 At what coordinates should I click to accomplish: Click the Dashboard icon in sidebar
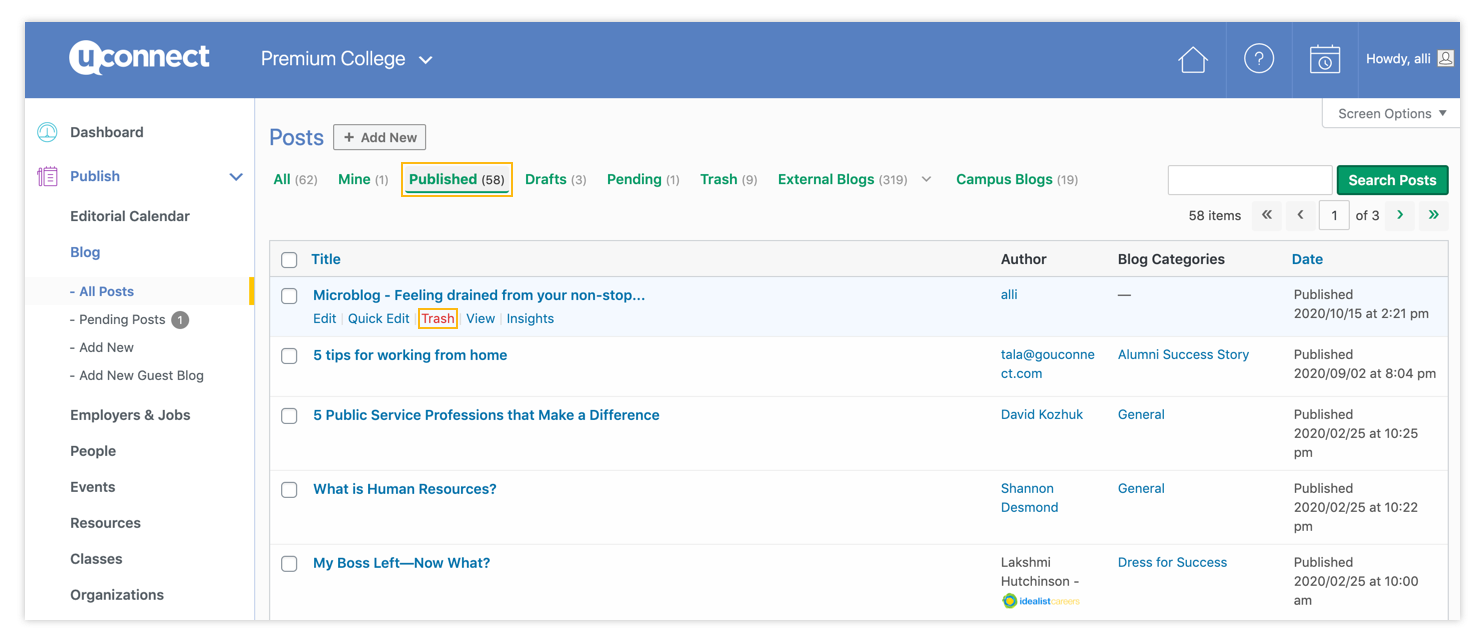47,132
